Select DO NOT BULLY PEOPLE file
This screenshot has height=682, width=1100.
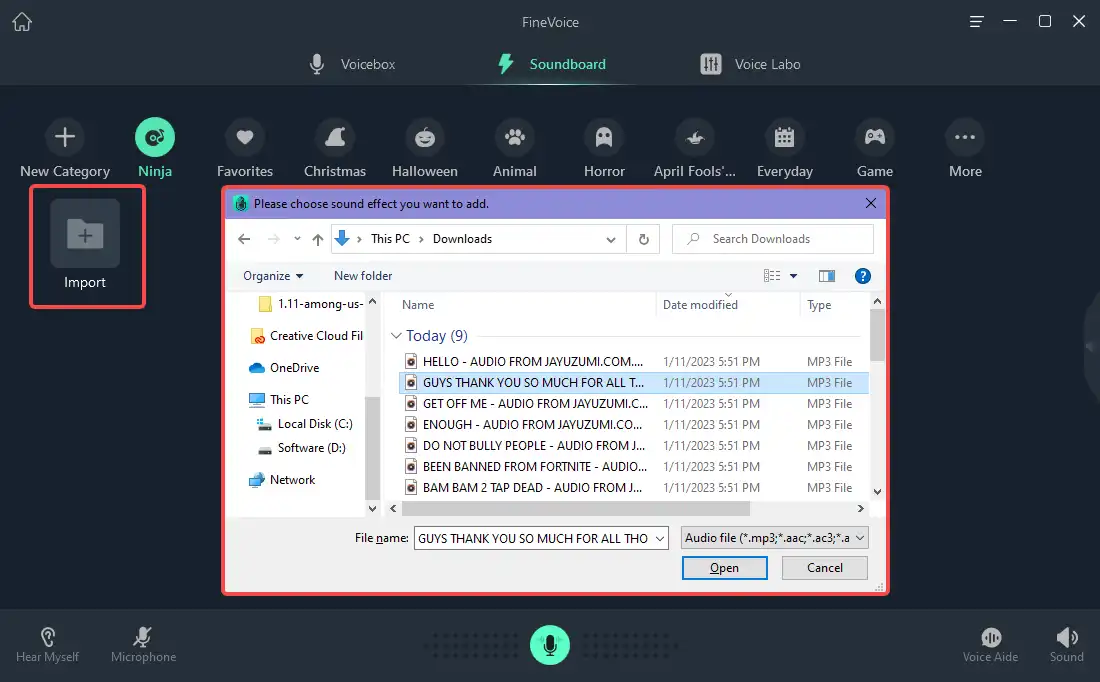(x=633, y=446)
